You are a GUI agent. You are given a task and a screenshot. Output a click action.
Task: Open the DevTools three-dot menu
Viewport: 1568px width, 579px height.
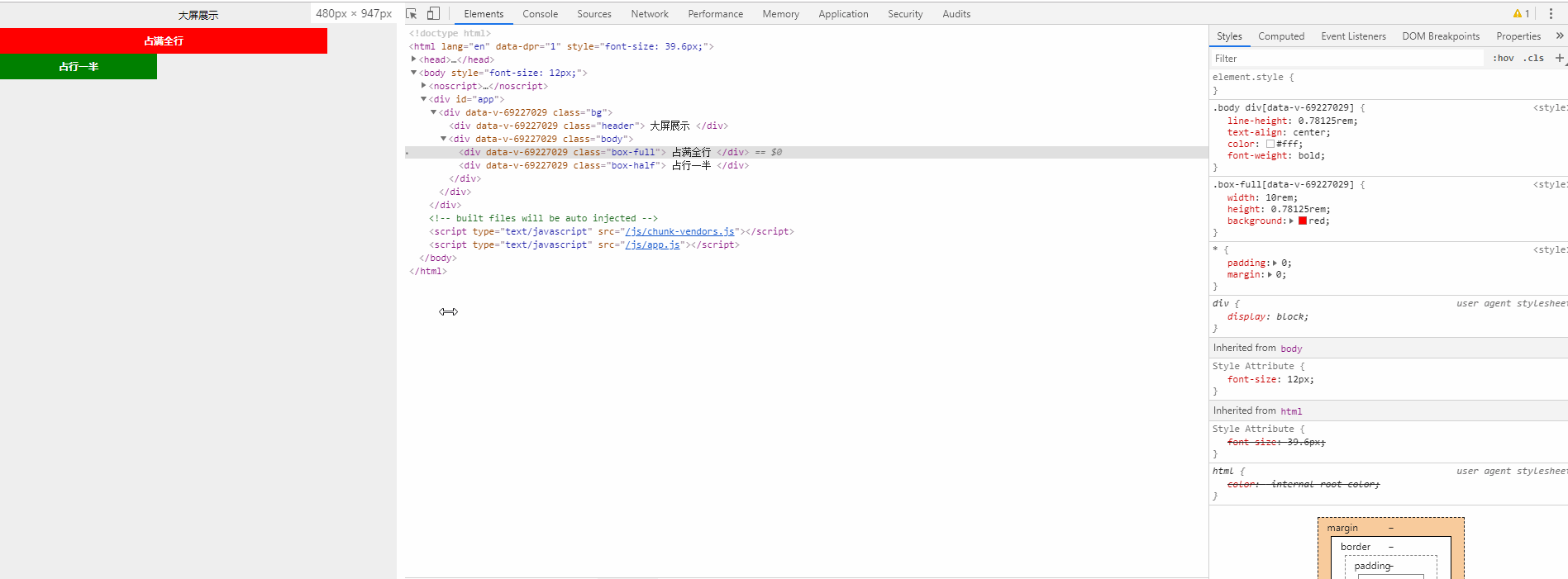[x=1551, y=14]
